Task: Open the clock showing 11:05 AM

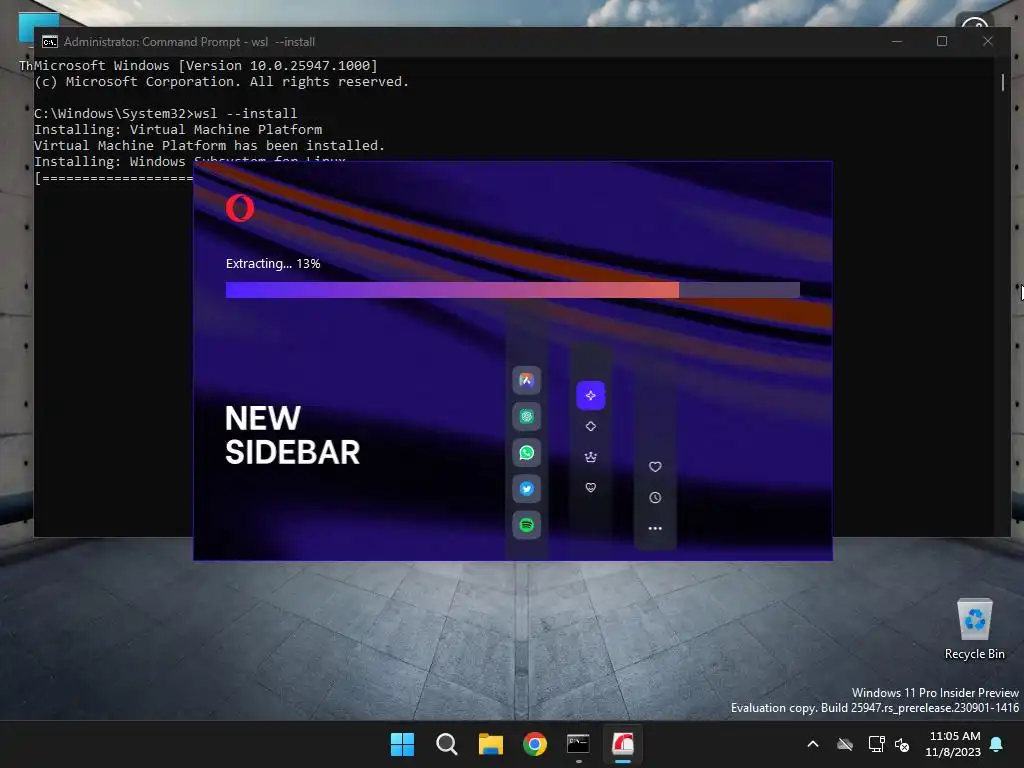Action: (953, 744)
